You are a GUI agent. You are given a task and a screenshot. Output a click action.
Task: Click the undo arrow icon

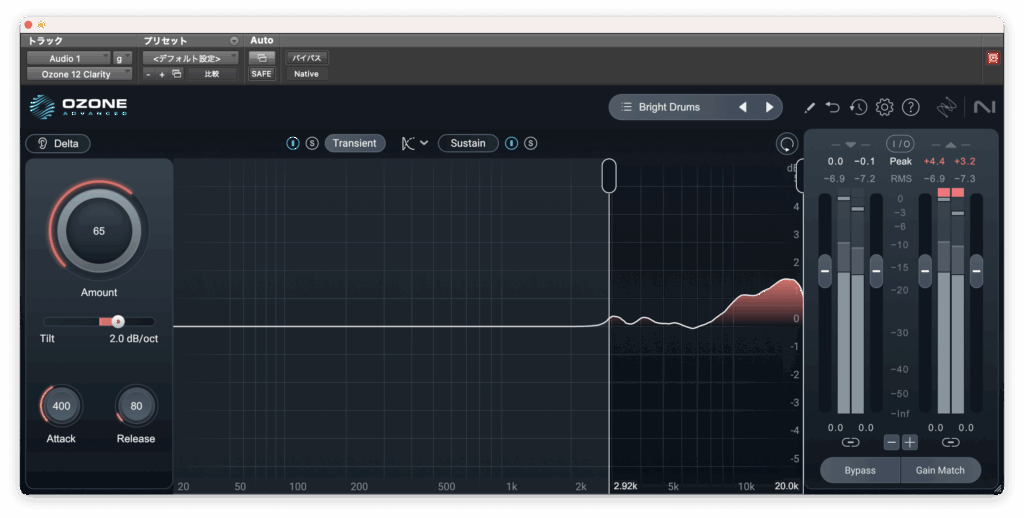tap(833, 107)
